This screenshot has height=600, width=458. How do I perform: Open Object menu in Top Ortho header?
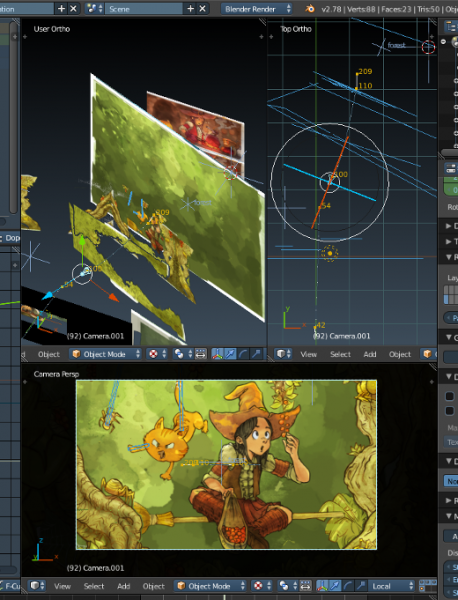pos(400,354)
